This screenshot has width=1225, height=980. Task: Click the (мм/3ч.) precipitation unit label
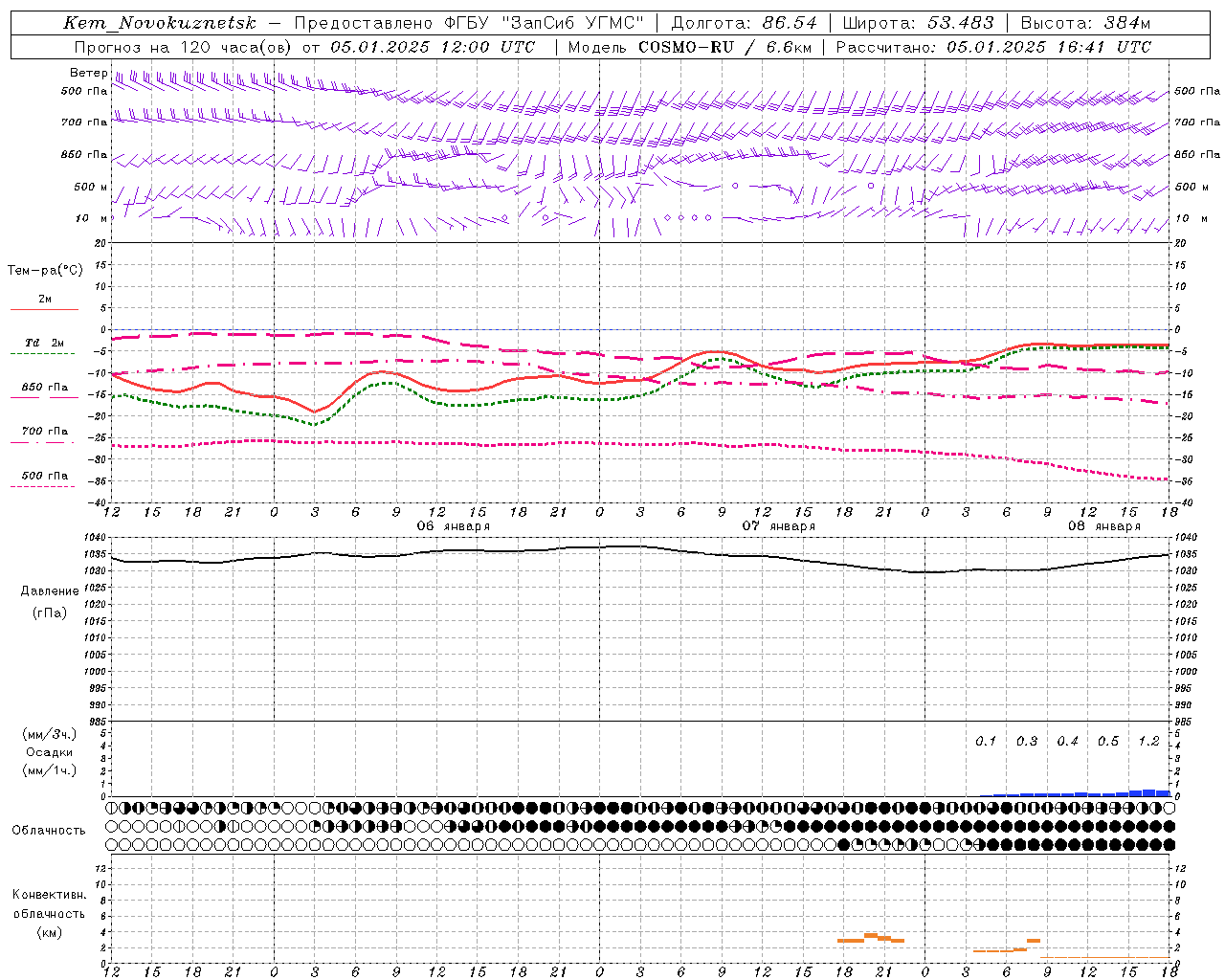[50, 734]
